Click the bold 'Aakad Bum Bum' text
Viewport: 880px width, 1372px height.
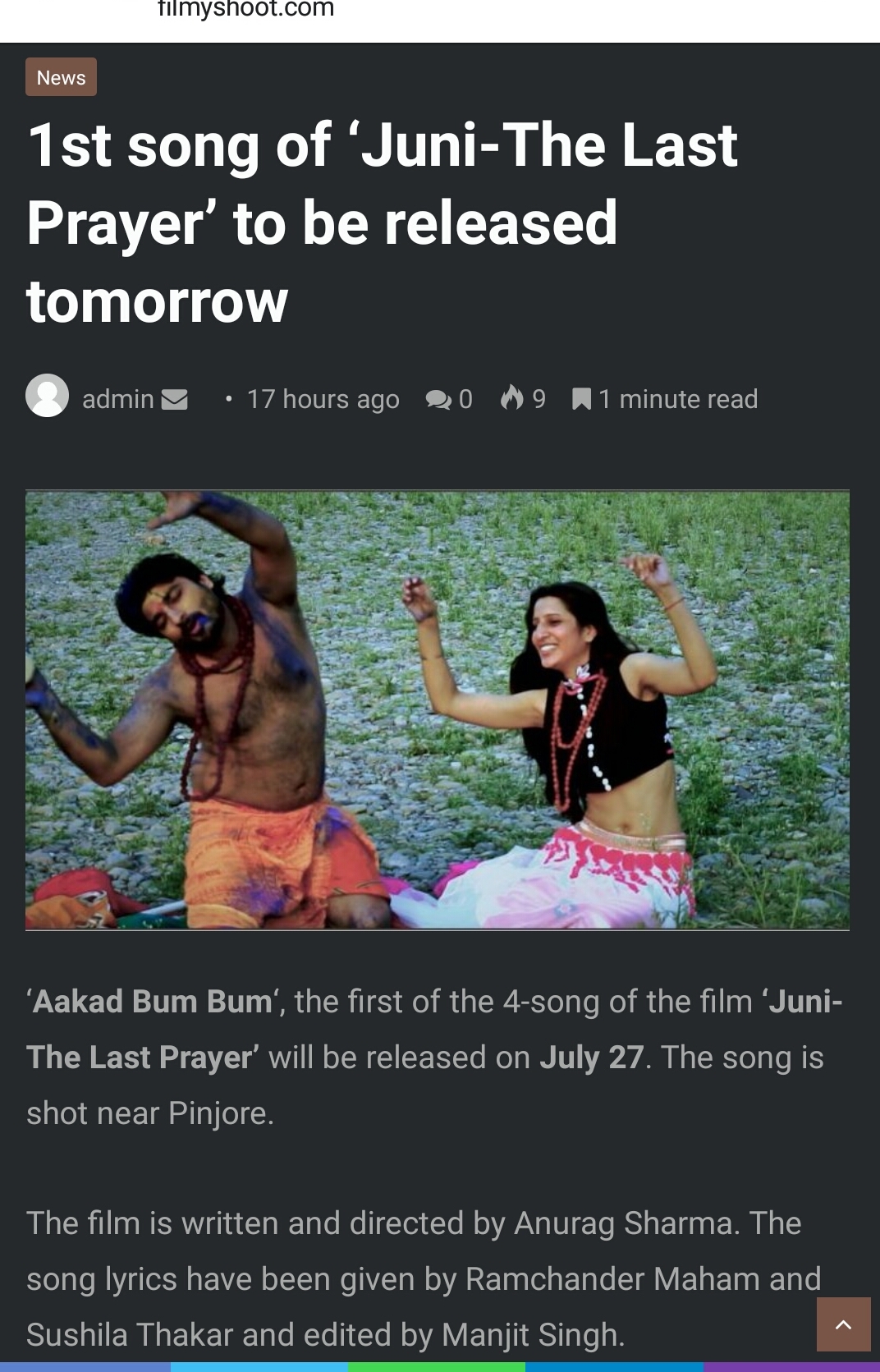153,1002
